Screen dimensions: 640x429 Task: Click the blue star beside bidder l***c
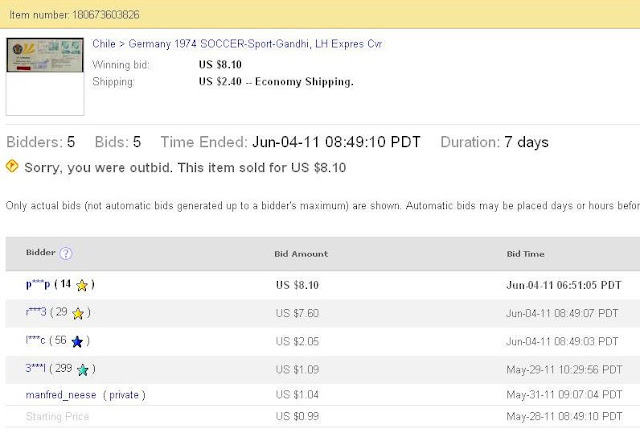point(77,342)
